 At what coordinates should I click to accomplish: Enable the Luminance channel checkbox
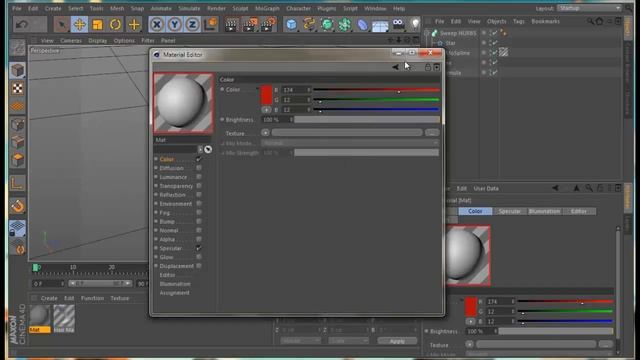pos(198,177)
